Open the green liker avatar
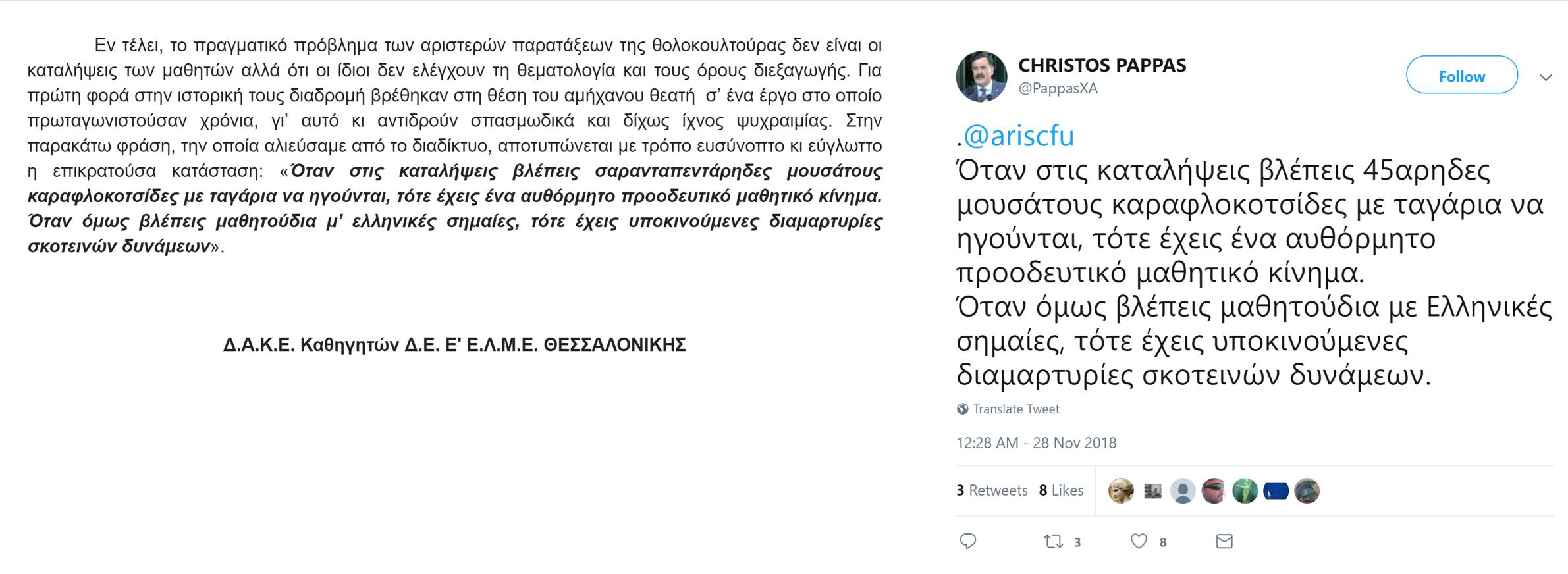The image size is (1568, 574). tap(1245, 491)
